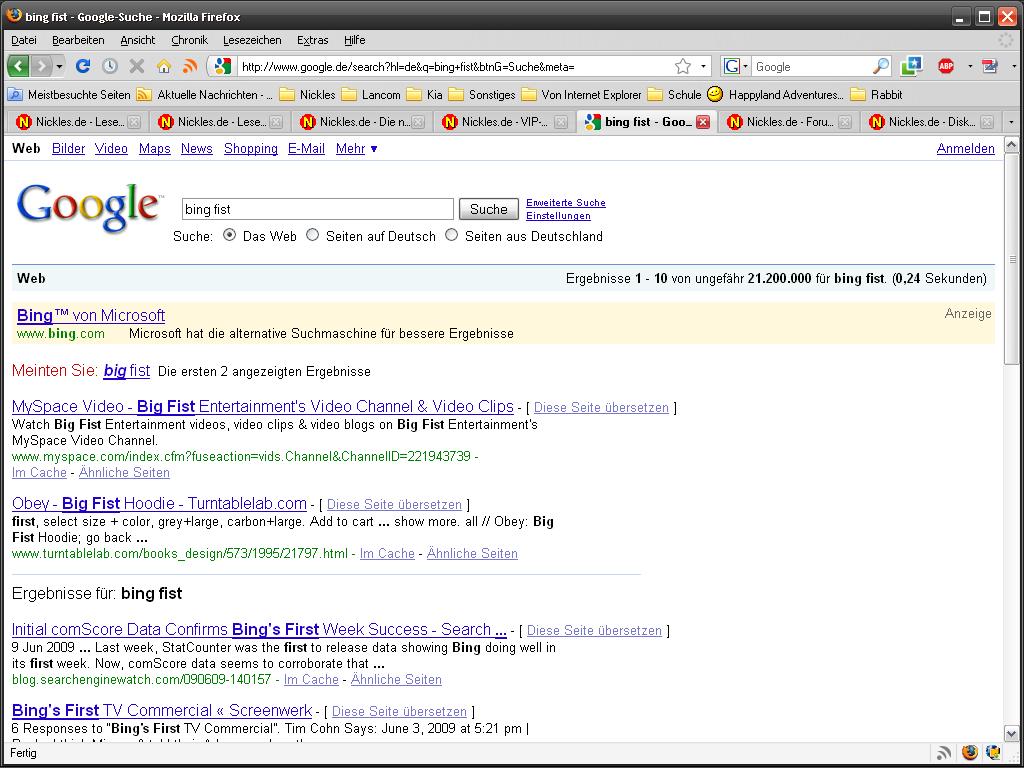
Task: Open Happyland Adventures smiley bookmark
Action: click(775, 95)
